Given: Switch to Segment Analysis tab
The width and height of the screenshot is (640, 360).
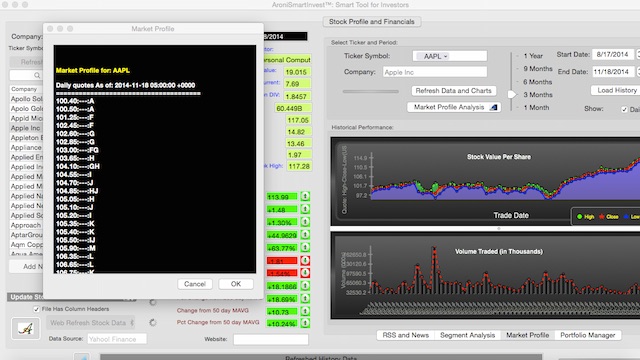Looking at the screenshot, I should pos(467,335).
